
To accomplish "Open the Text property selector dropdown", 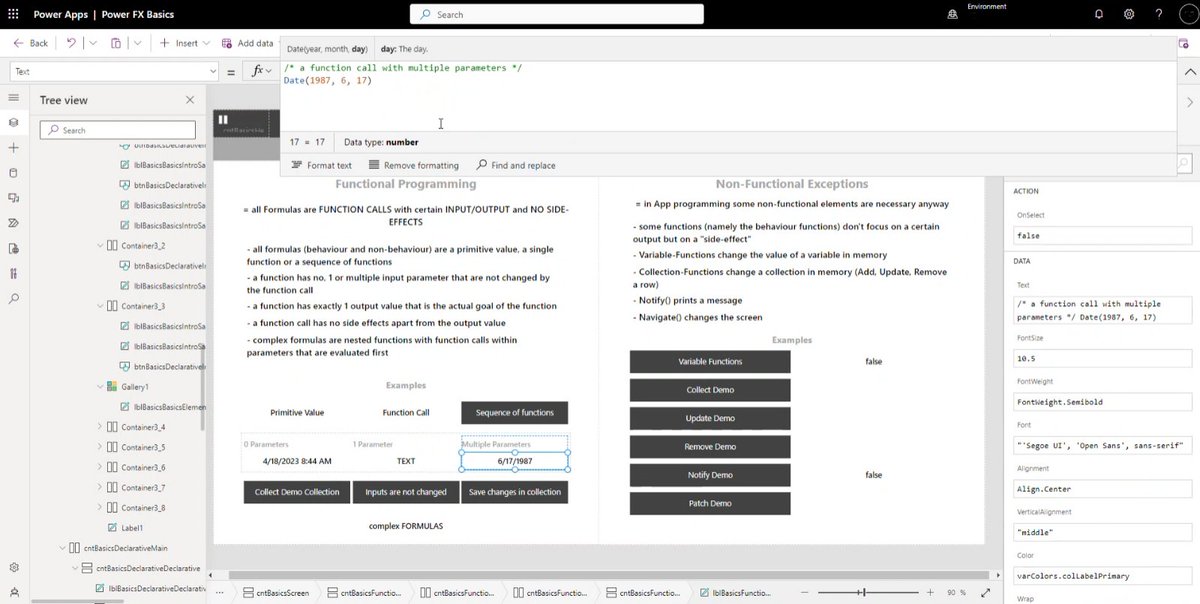I will (114, 71).
